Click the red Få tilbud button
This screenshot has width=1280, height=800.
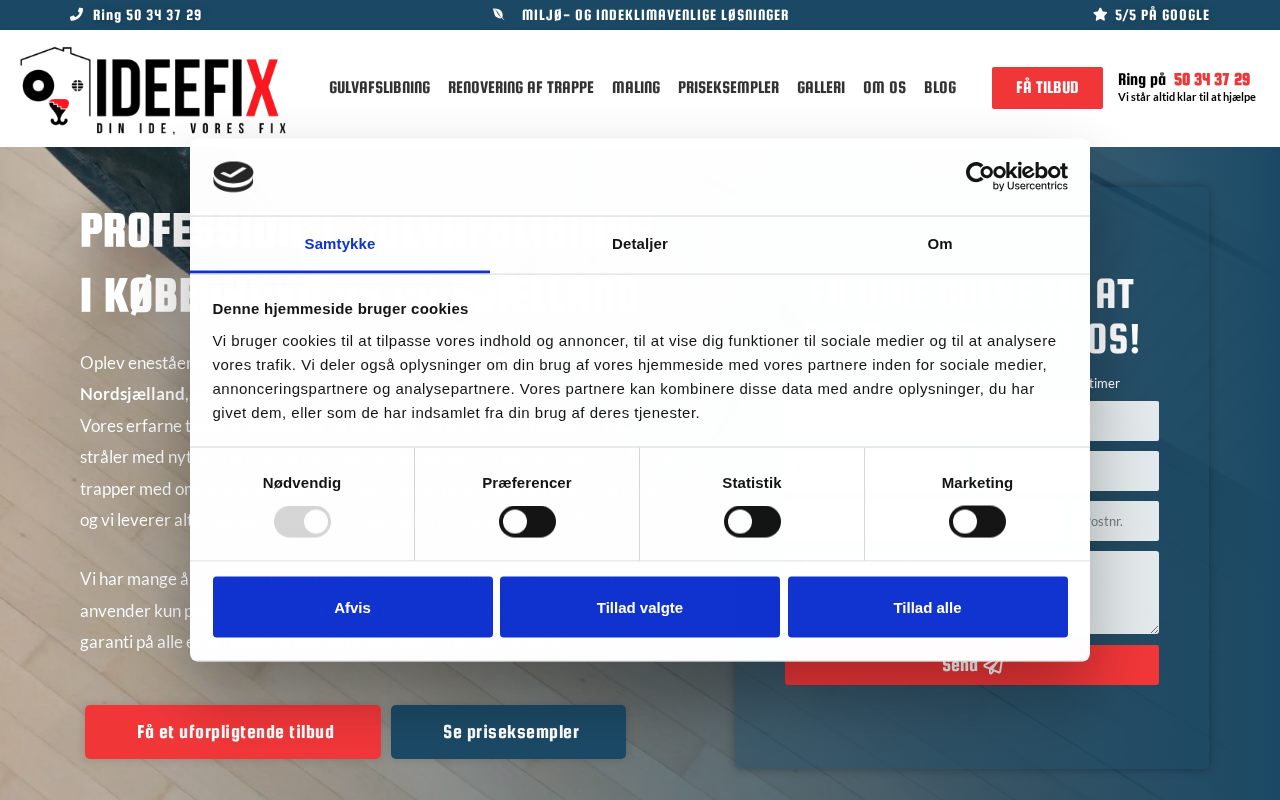pos(1047,88)
